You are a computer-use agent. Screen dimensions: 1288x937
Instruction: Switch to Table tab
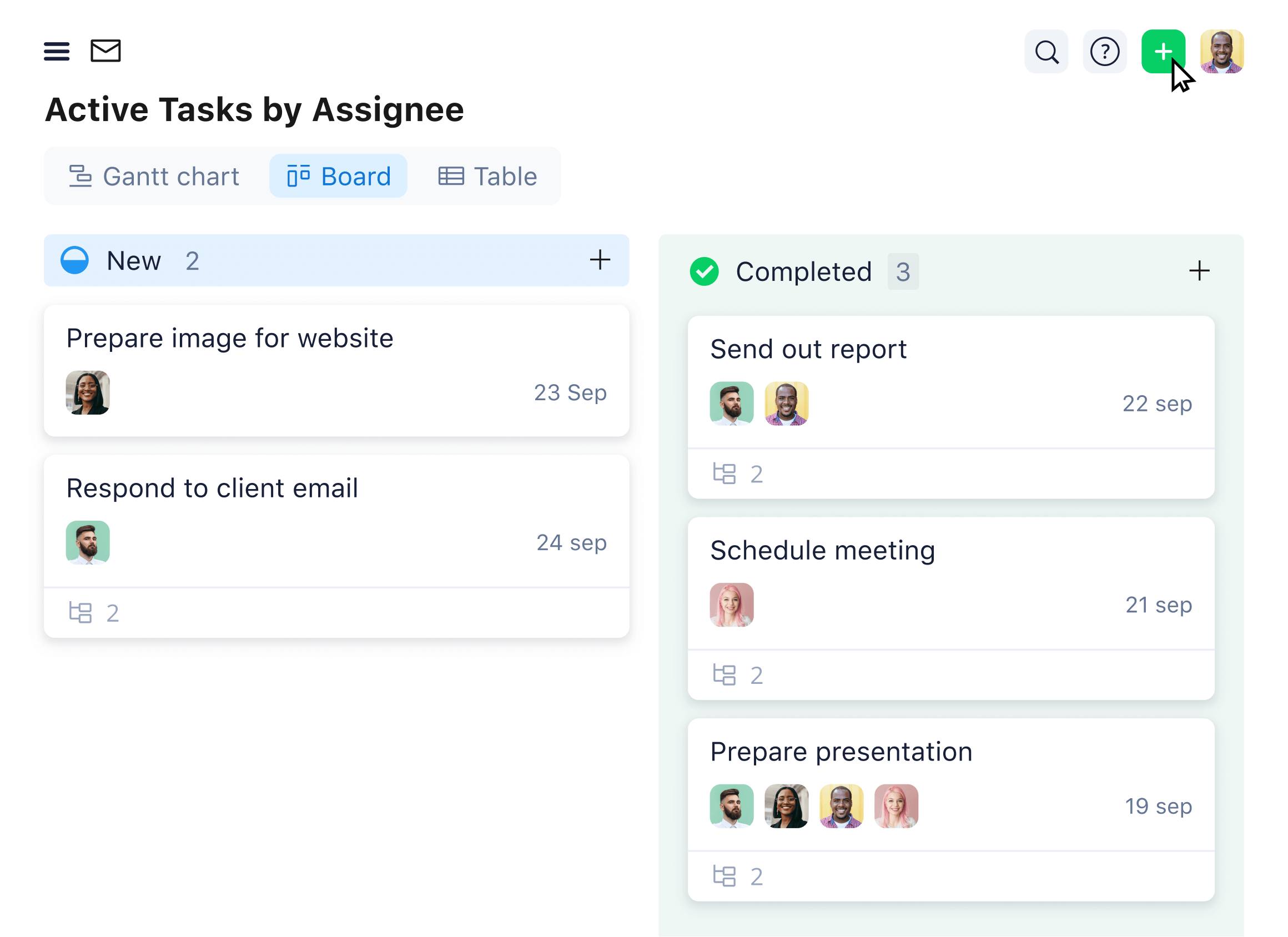point(489,176)
